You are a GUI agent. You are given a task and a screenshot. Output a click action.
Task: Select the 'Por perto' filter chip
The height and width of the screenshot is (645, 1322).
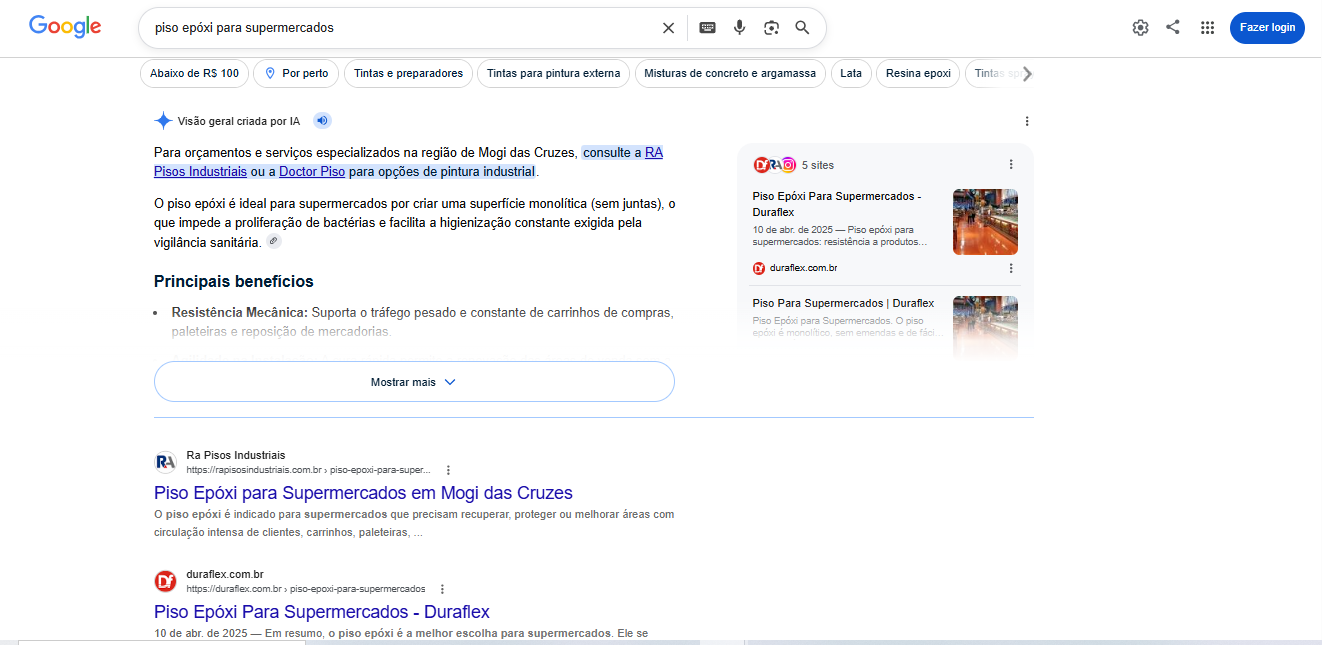point(295,73)
